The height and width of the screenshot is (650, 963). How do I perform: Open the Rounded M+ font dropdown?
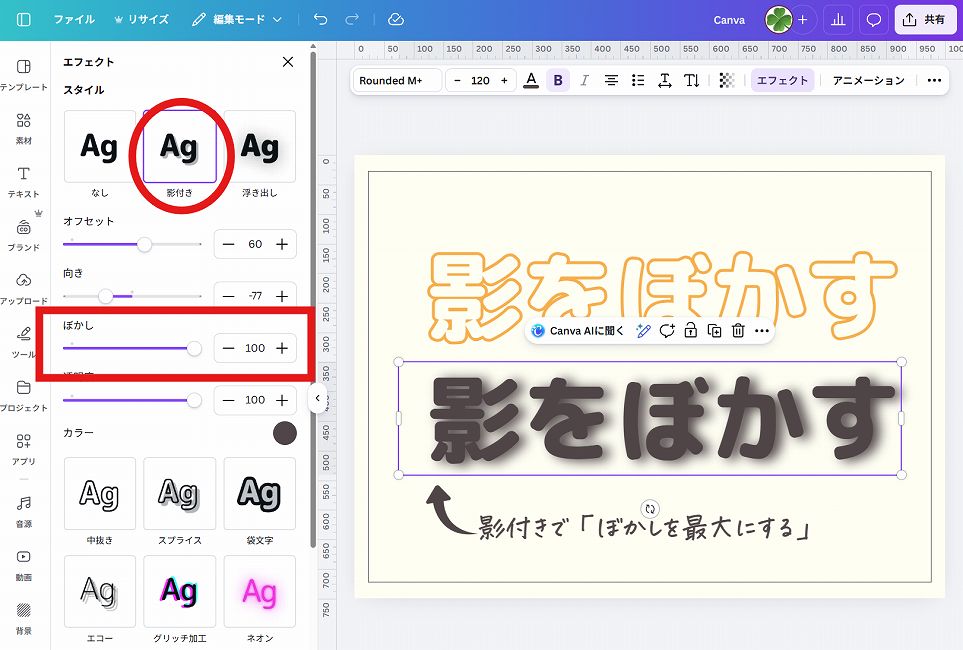(396, 80)
